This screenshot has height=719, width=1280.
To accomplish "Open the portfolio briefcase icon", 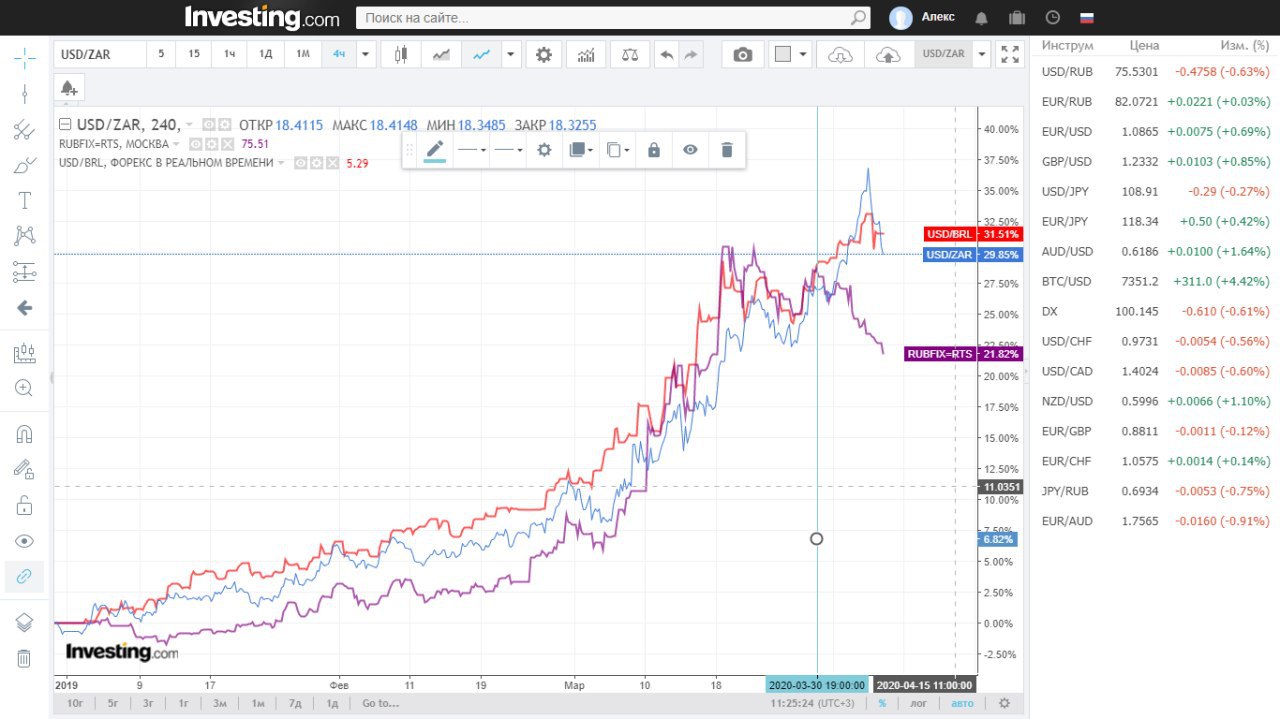I will [1017, 18].
